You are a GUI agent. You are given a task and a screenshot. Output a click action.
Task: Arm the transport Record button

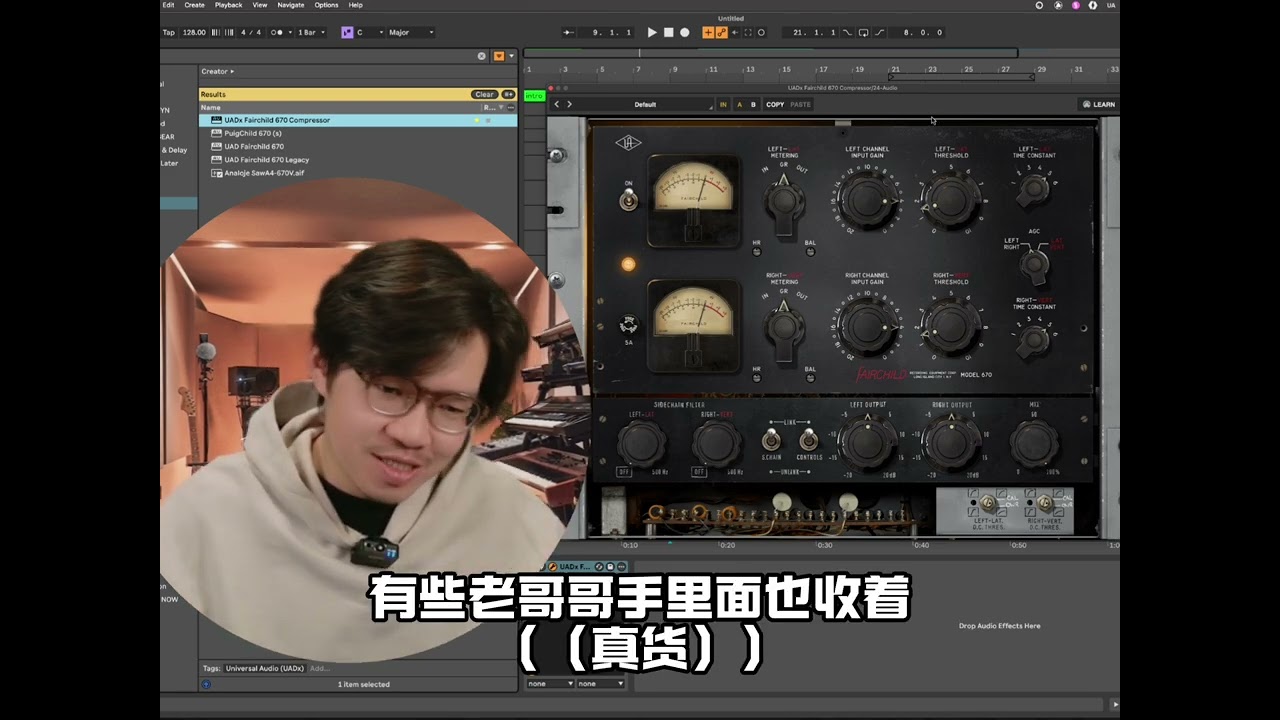(x=685, y=32)
